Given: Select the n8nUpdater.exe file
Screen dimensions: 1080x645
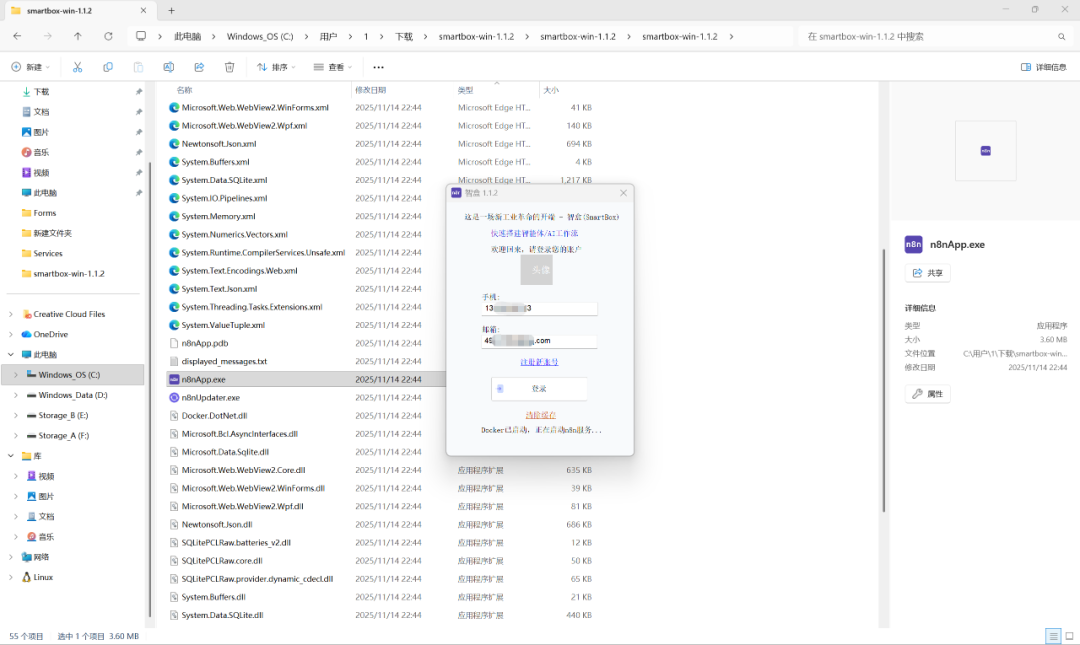Looking at the screenshot, I should click(210, 397).
